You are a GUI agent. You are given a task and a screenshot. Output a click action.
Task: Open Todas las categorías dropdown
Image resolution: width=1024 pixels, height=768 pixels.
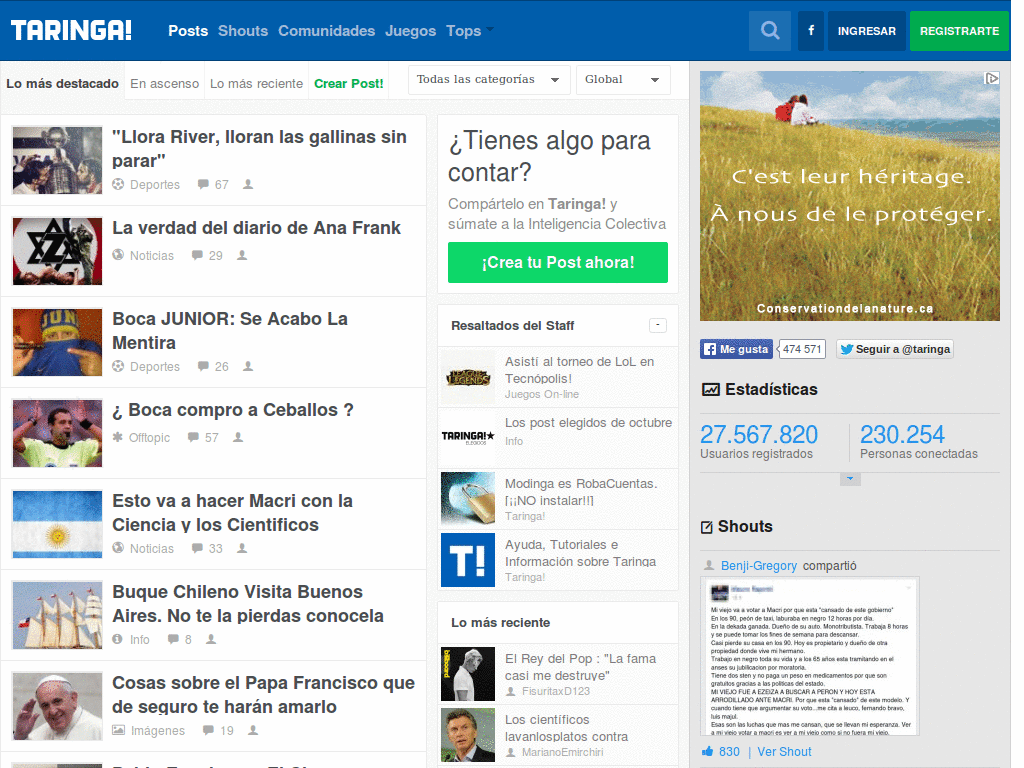(x=489, y=80)
